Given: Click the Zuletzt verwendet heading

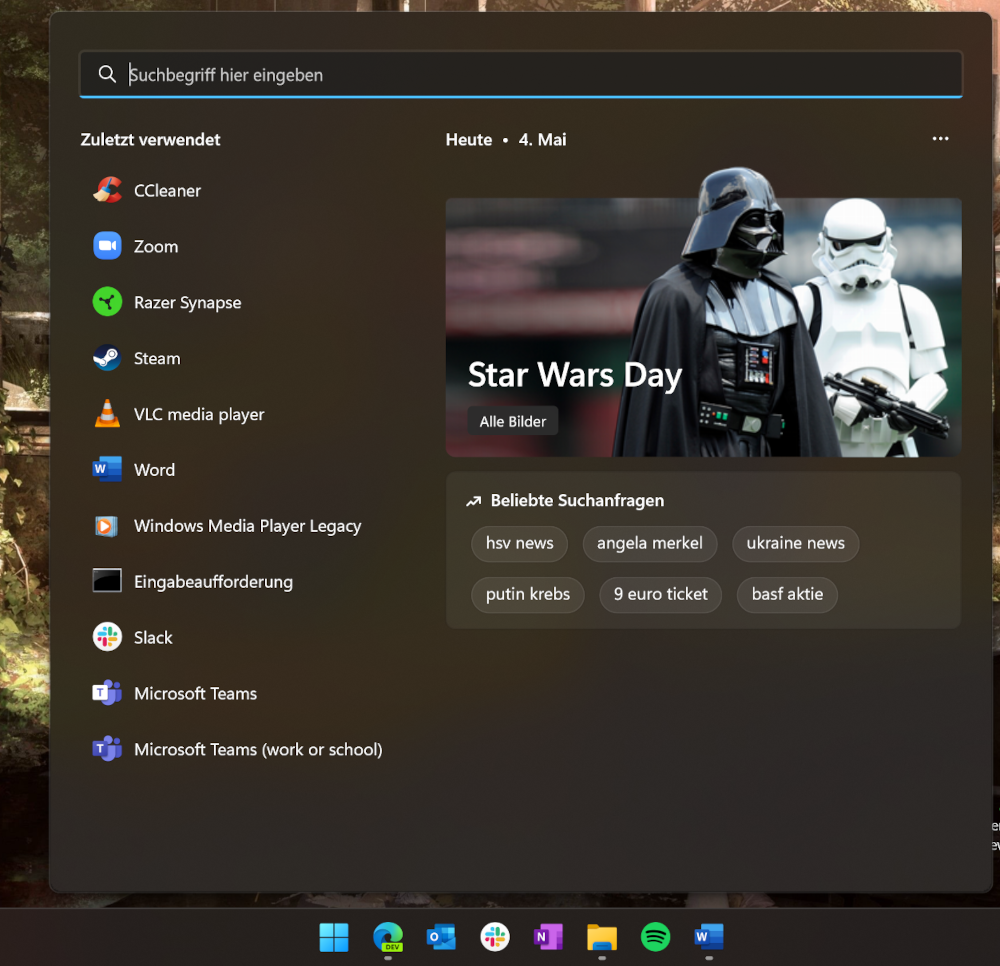Looking at the screenshot, I should (x=151, y=140).
